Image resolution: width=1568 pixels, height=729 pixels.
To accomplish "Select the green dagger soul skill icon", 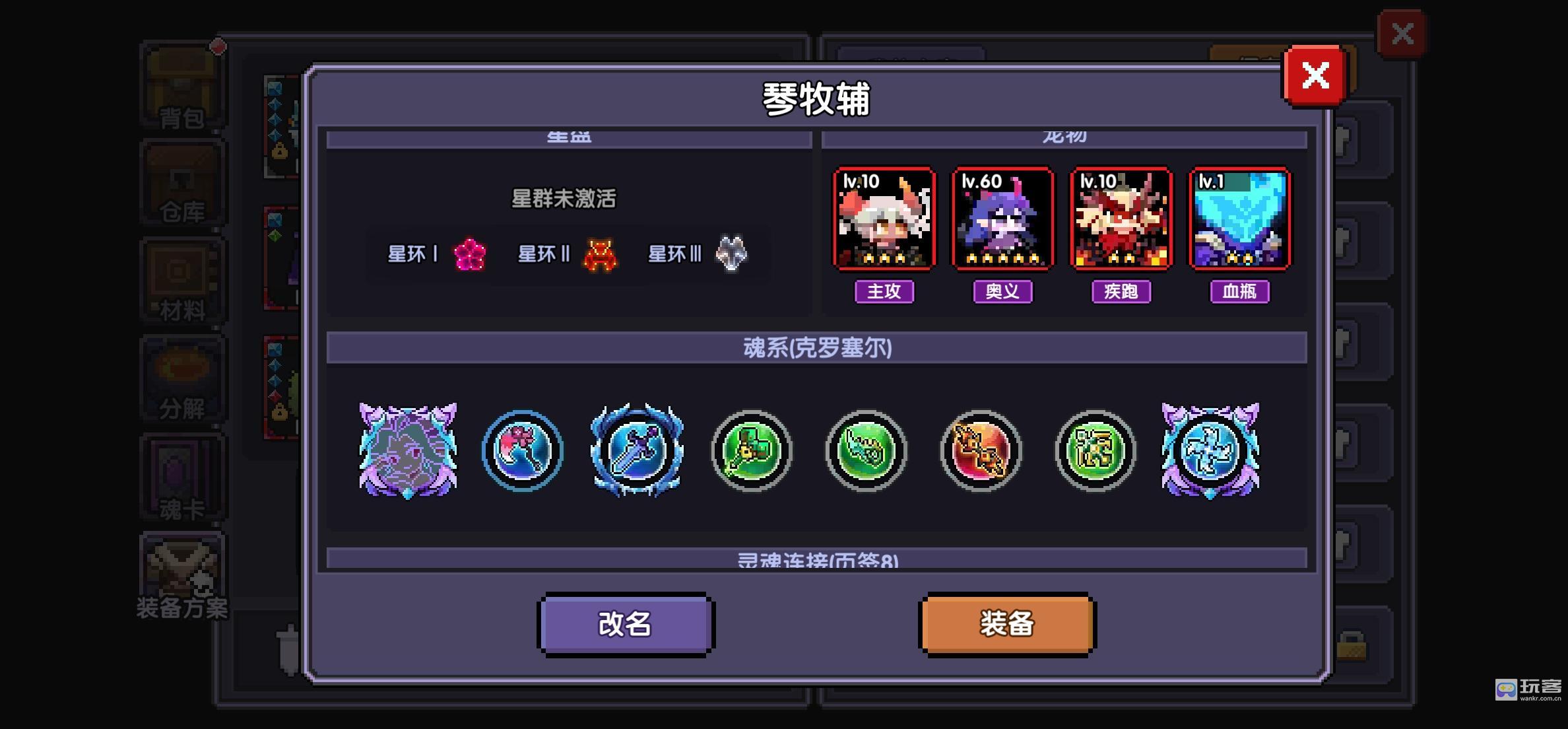I will 866,450.
